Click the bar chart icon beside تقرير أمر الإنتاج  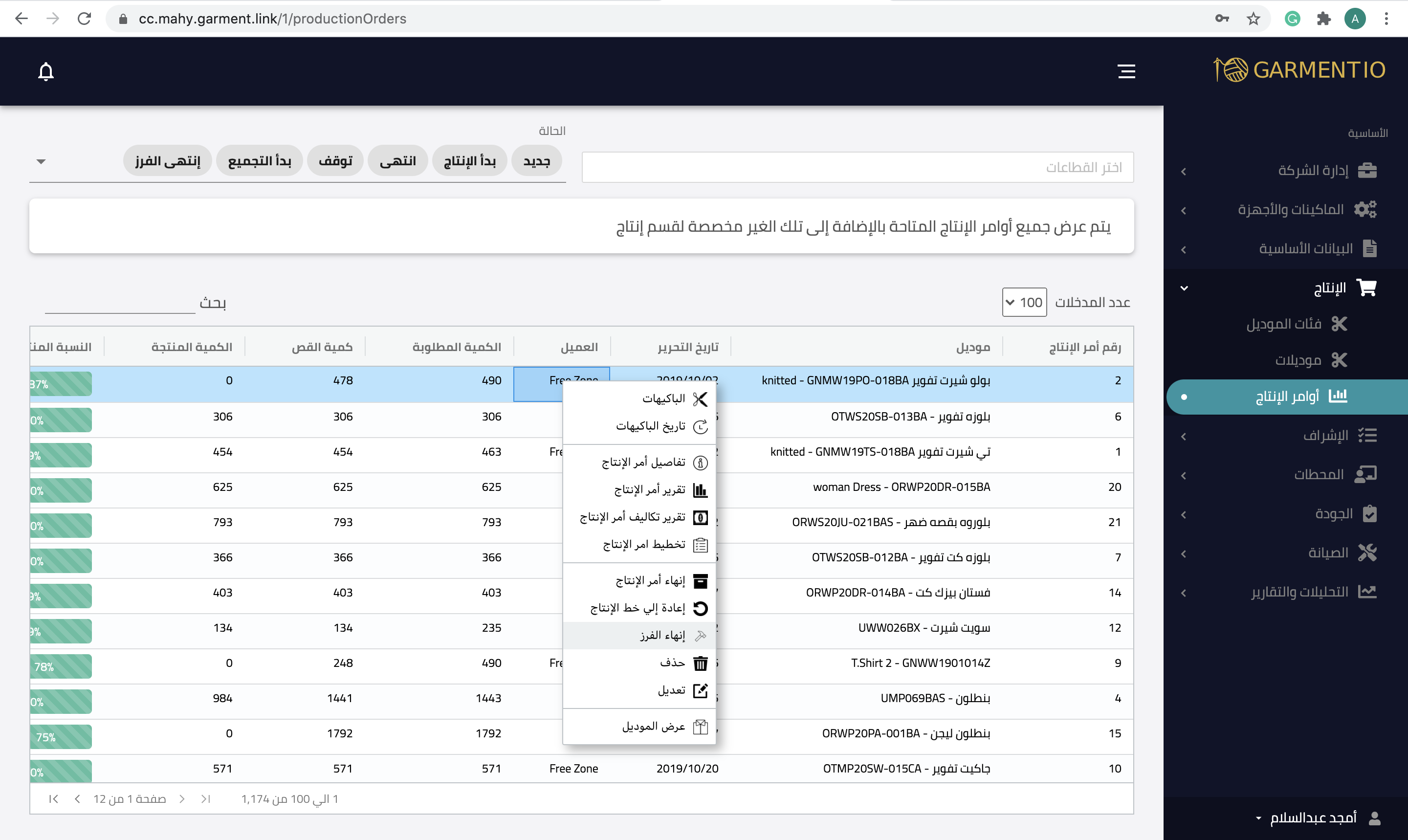coord(700,489)
